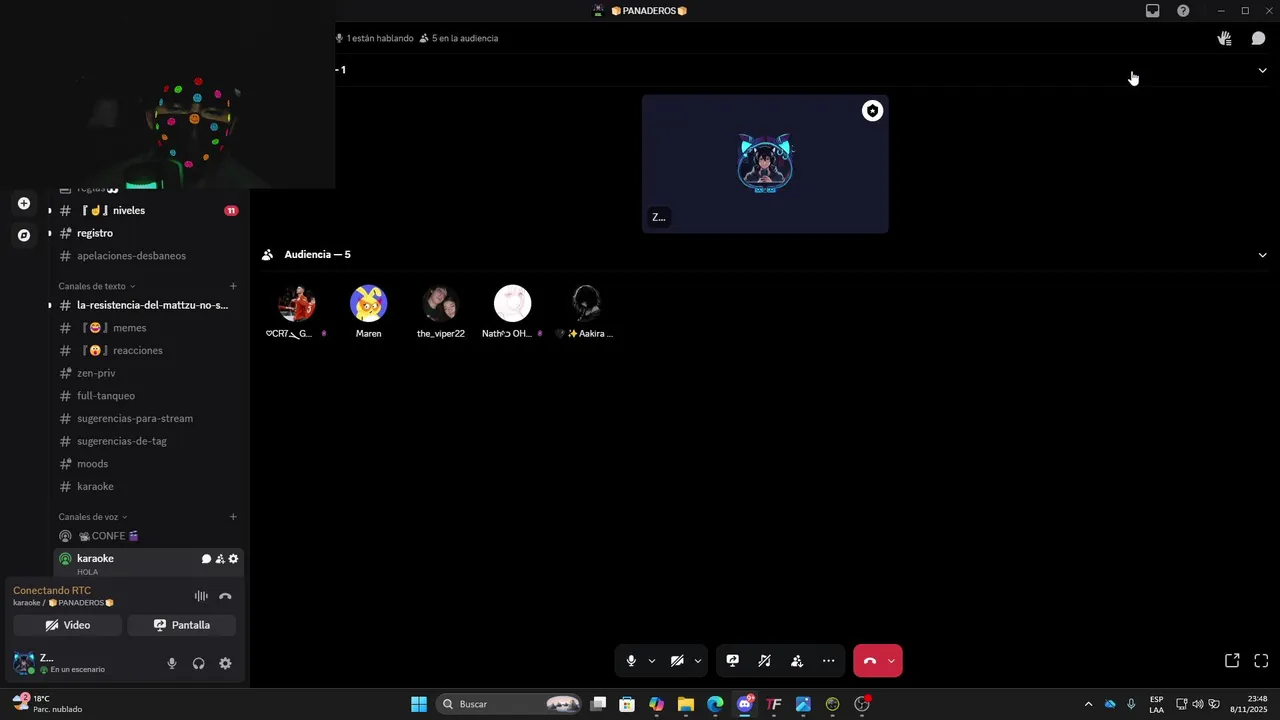Show the stage chat bubble icon
1280x720 pixels.
(x=1258, y=38)
